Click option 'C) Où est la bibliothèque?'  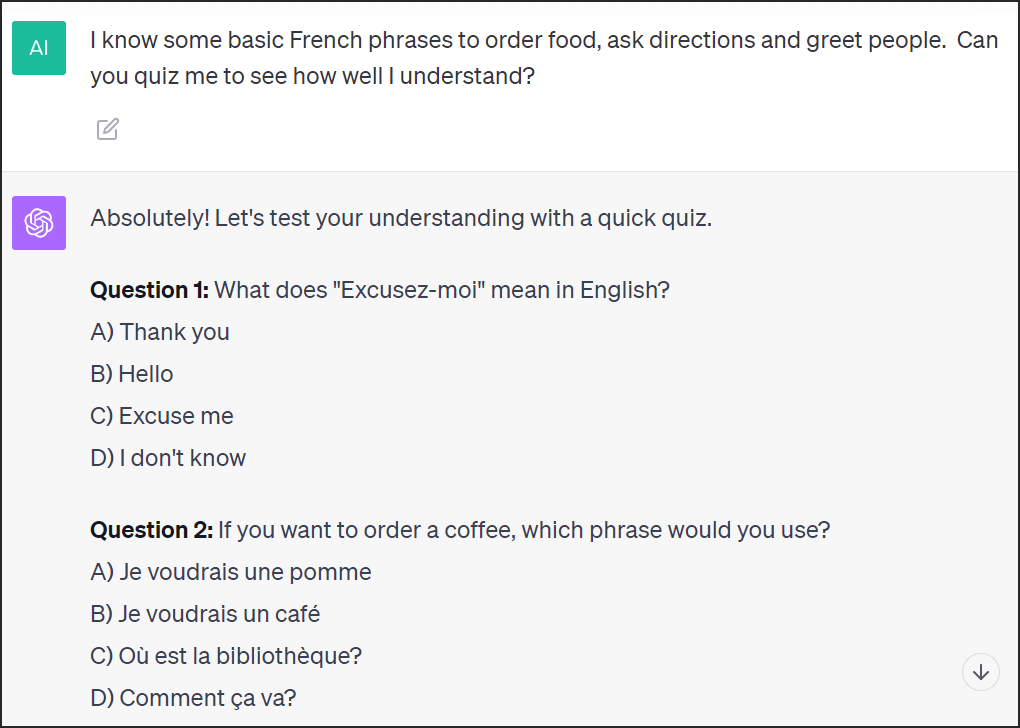226,656
